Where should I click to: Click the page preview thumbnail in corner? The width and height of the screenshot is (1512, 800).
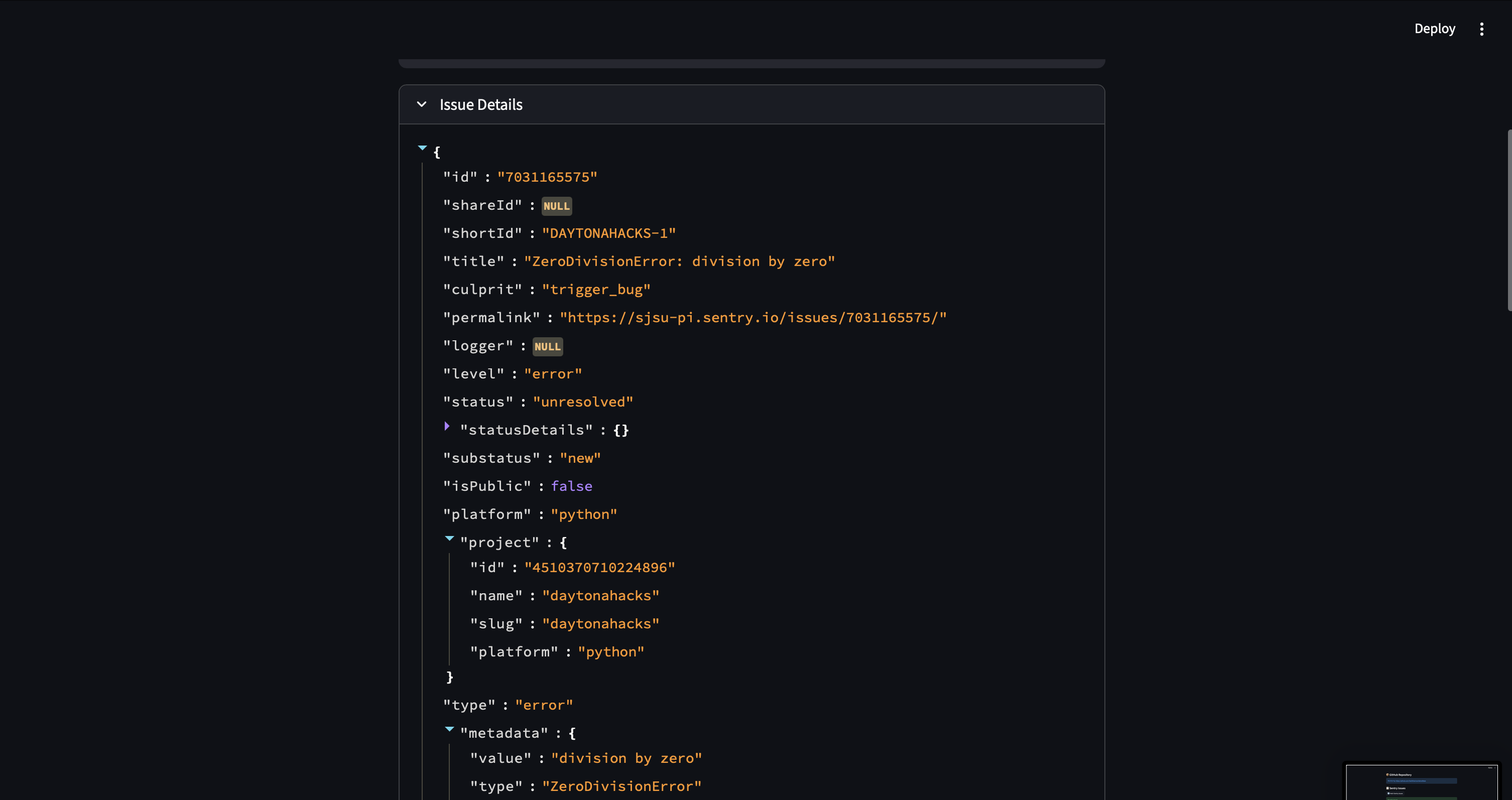coord(1421,781)
